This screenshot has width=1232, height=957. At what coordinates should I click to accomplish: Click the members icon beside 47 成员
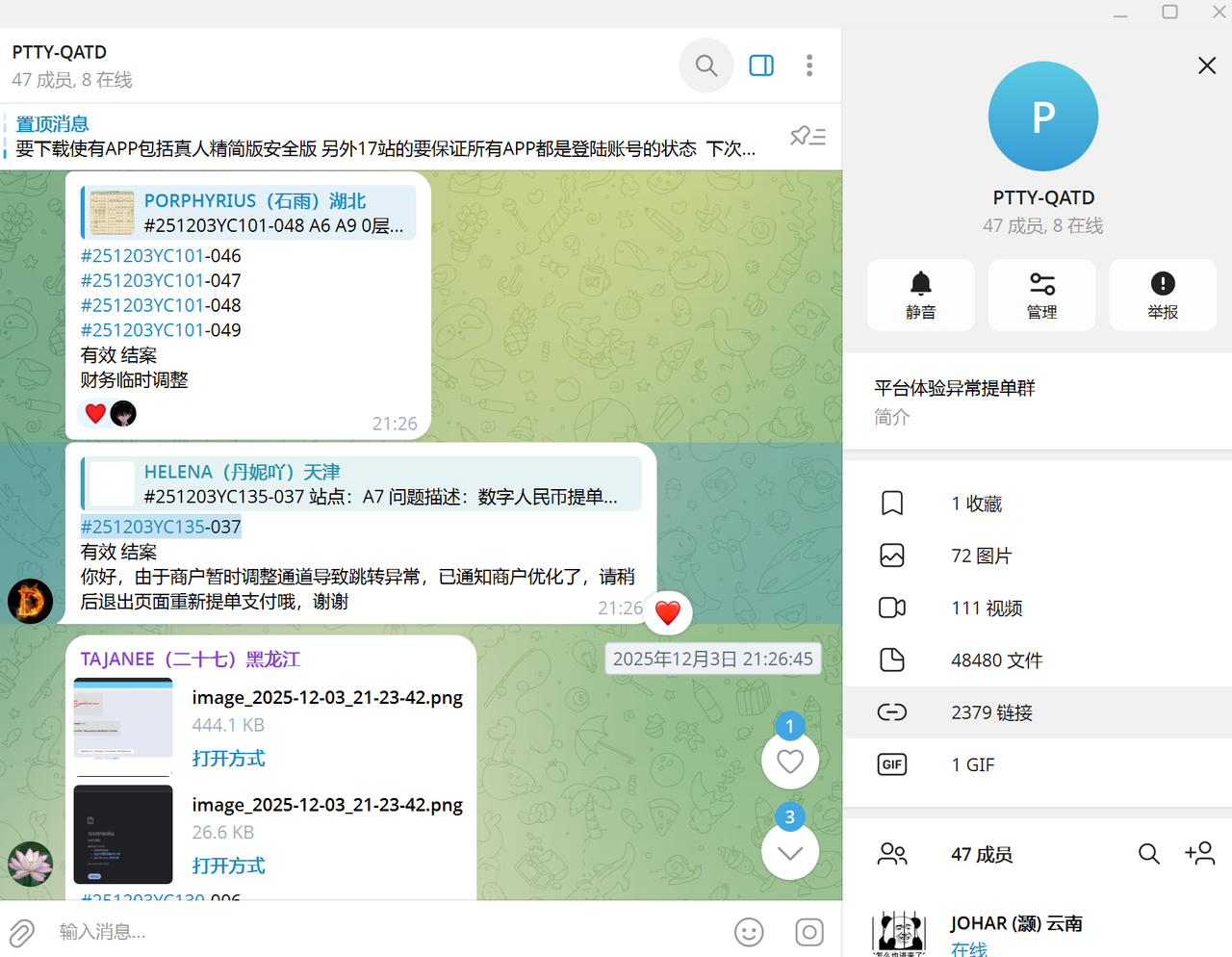(892, 854)
